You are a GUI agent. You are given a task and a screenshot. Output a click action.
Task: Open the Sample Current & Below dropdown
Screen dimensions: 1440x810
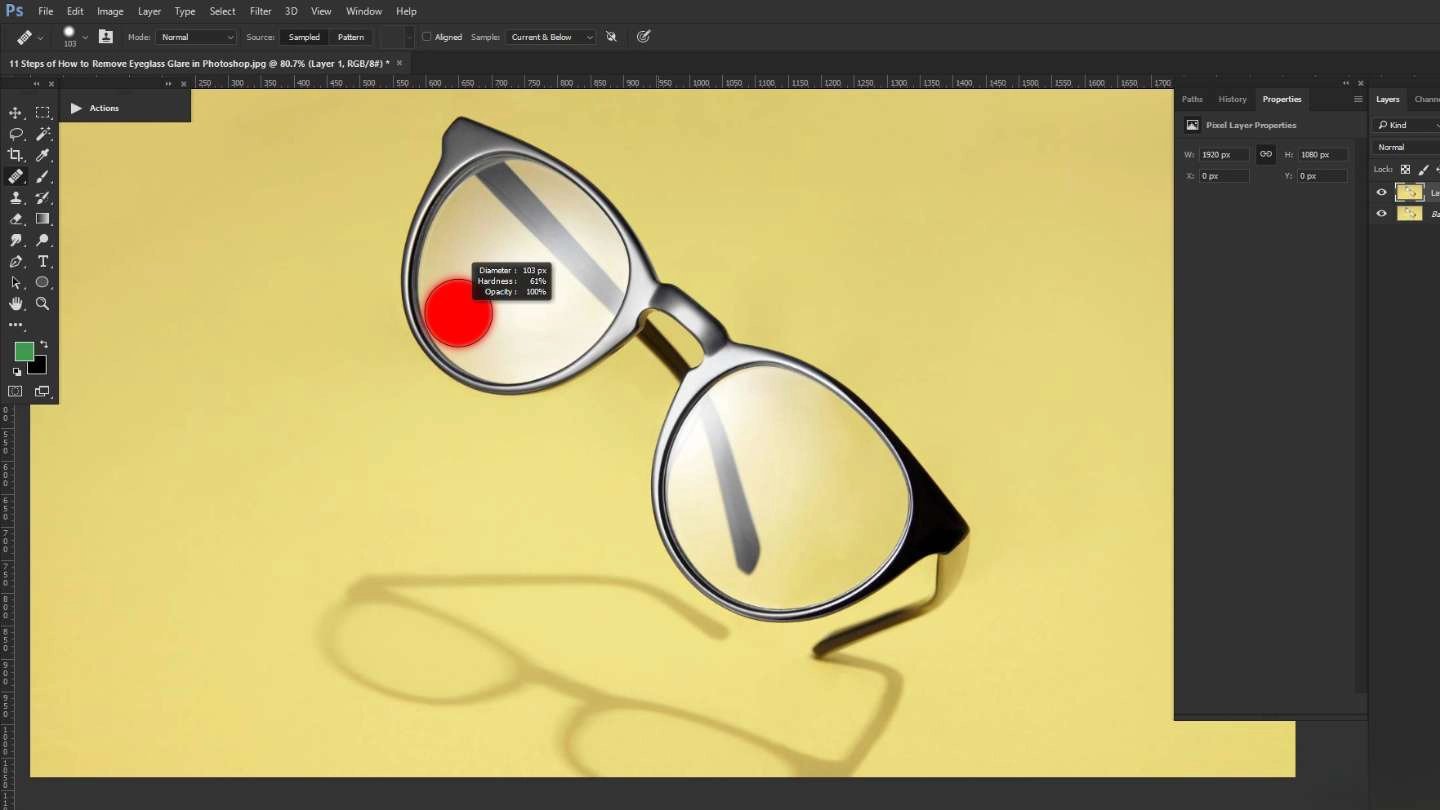pos(549,37)
